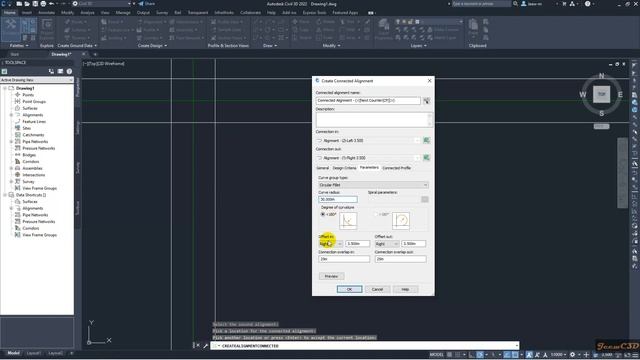Click the Connection overlap out field
This screenshot has width=640, height=360.
[x=400, y=259]
